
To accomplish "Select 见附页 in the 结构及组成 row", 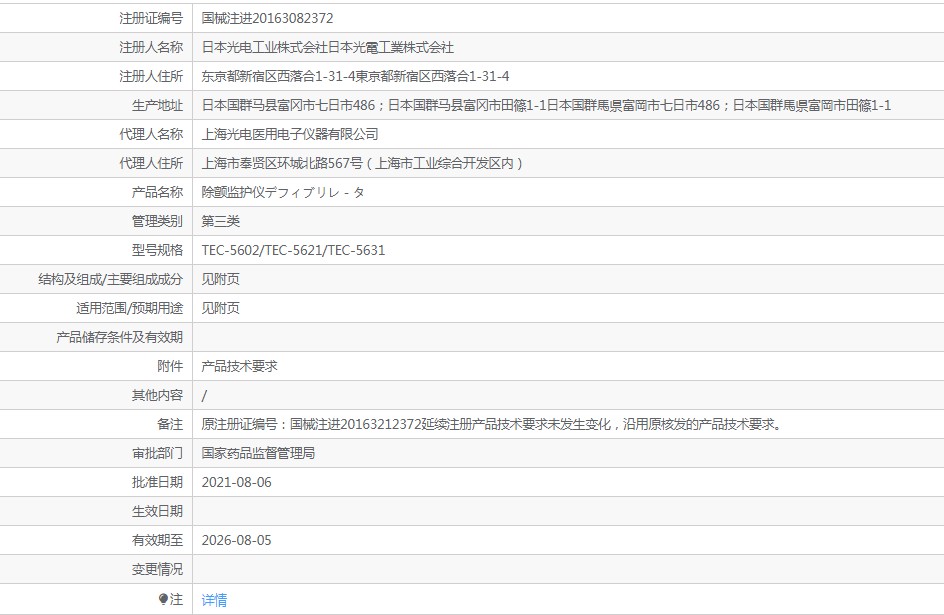I will coord(220,279).
